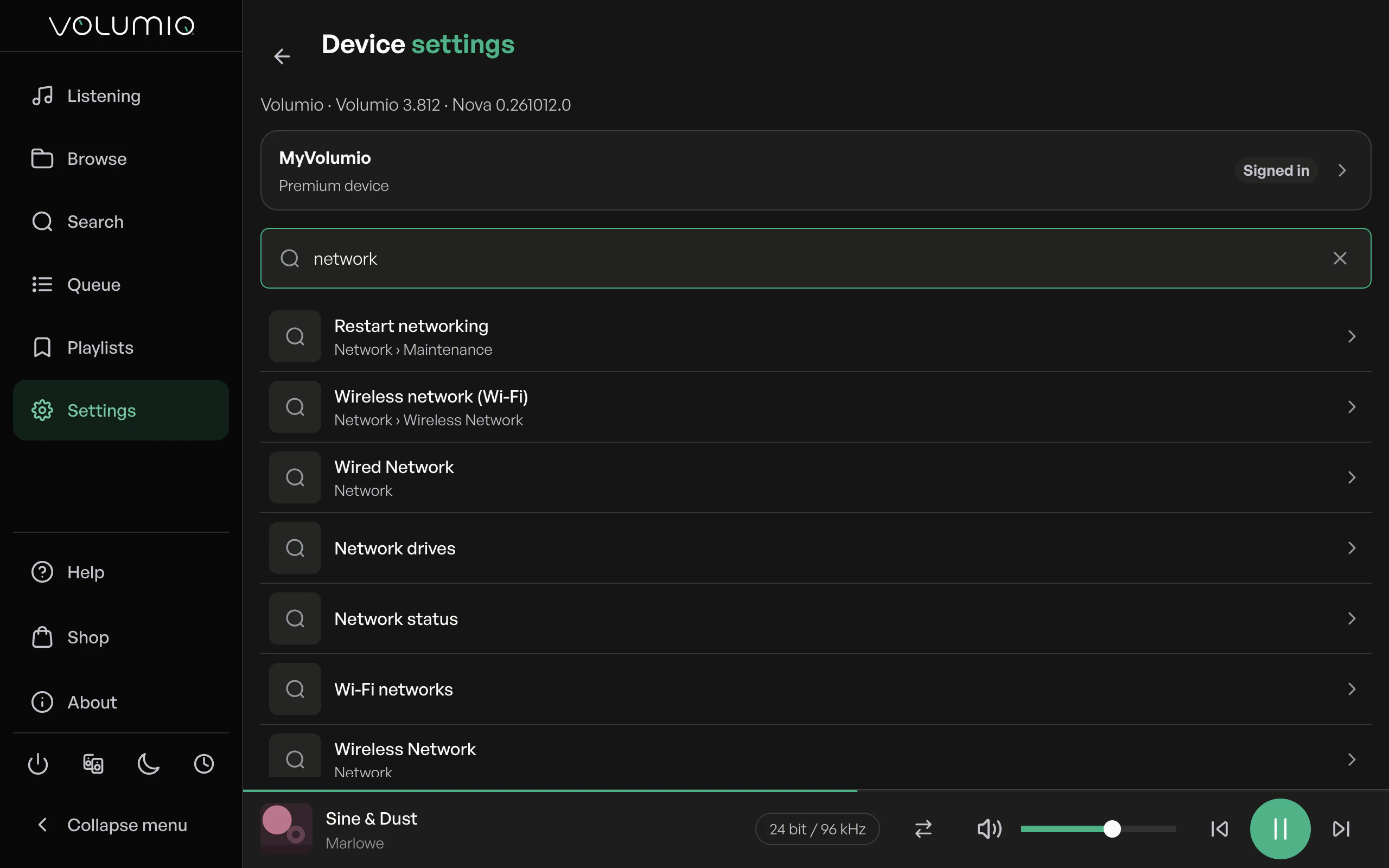Pause the current track
Image resolution: width=1389 pixels, height=868 pixels.
click(1280, 828)
